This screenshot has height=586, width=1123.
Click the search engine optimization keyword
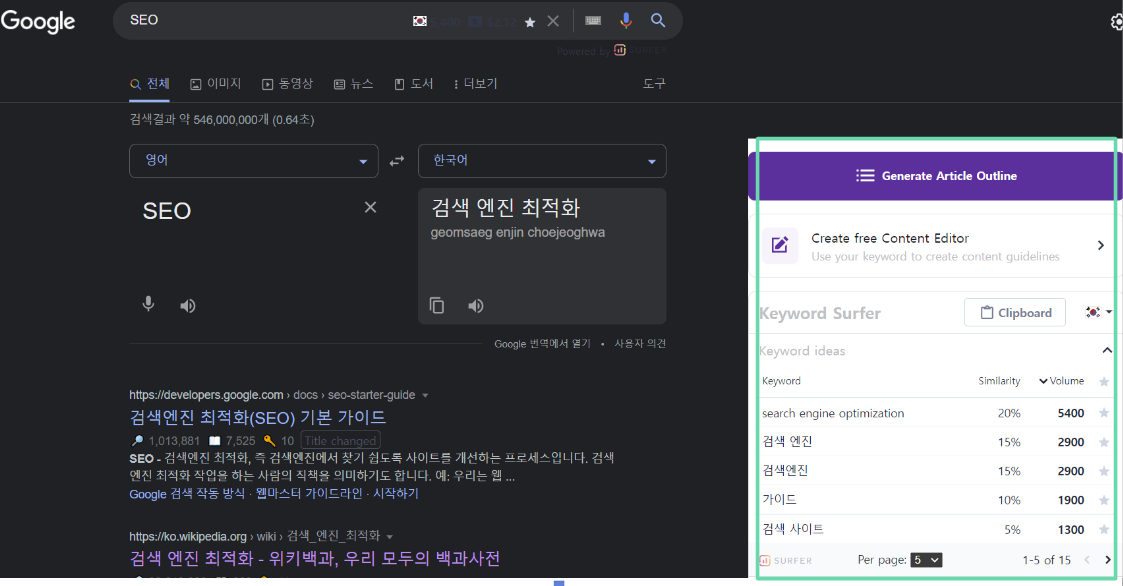pos(833,413)
